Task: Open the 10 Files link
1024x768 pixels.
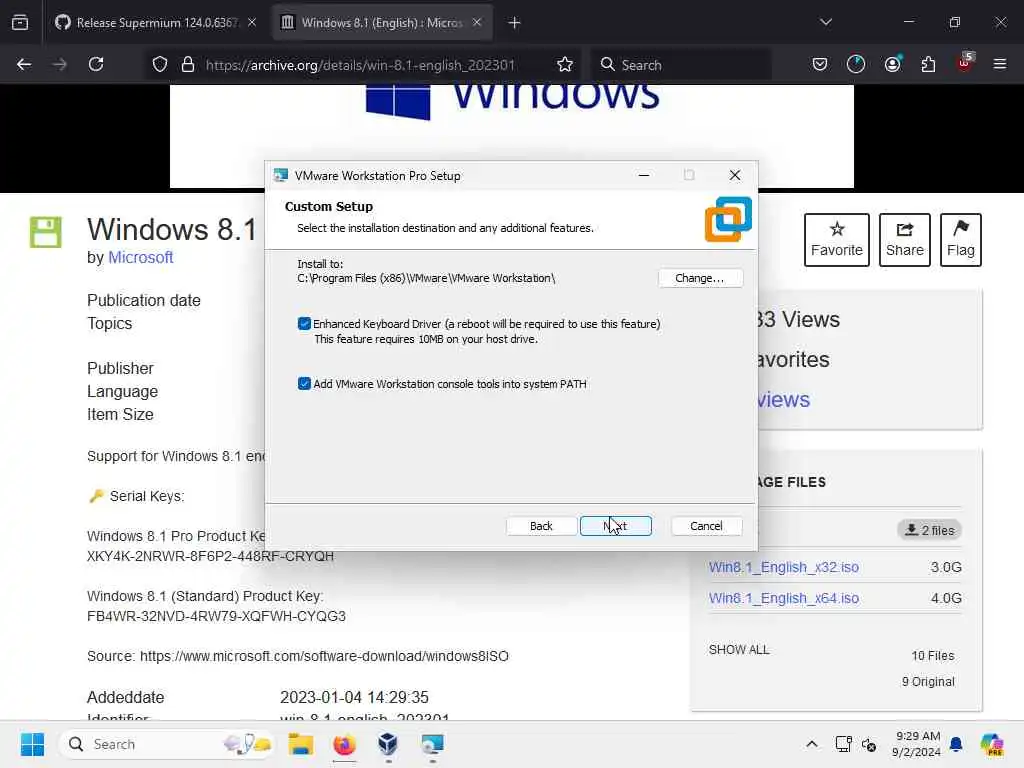Action: tap(933, 656)
